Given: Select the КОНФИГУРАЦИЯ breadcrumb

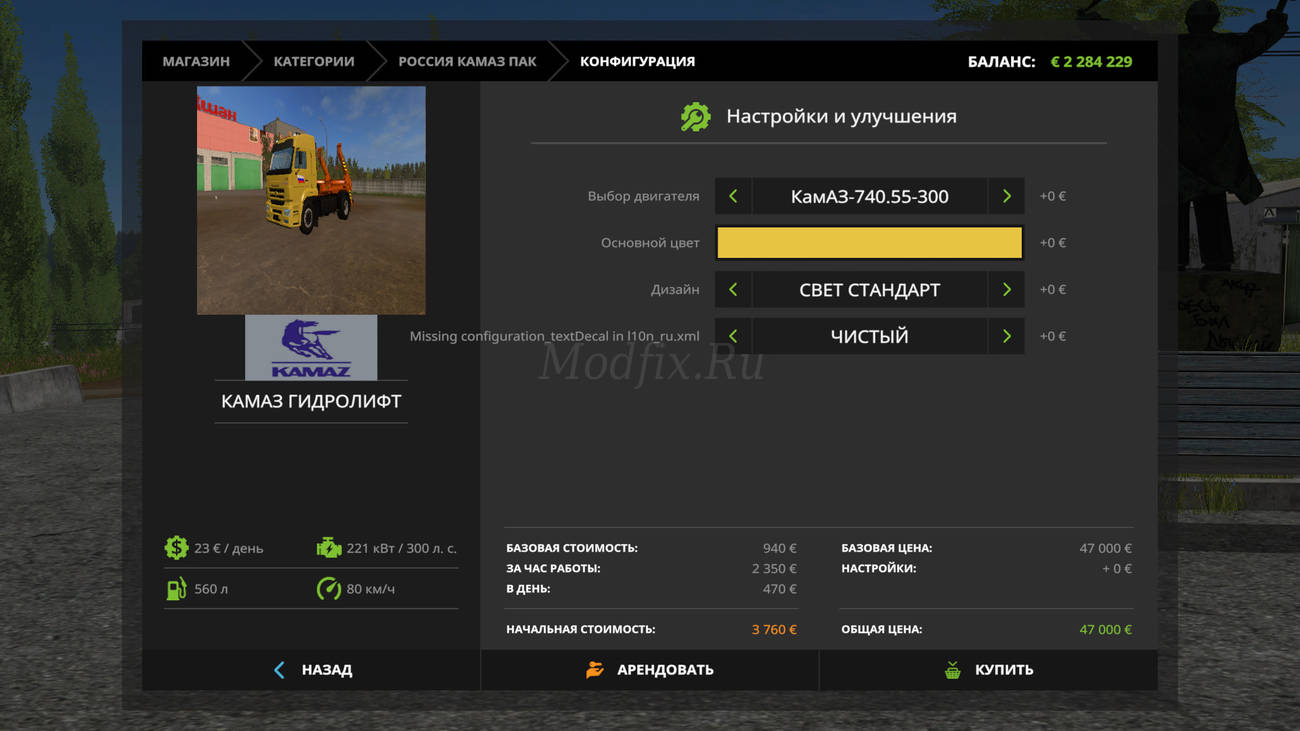Looking at the screenshot, I should tap(637, 61).
